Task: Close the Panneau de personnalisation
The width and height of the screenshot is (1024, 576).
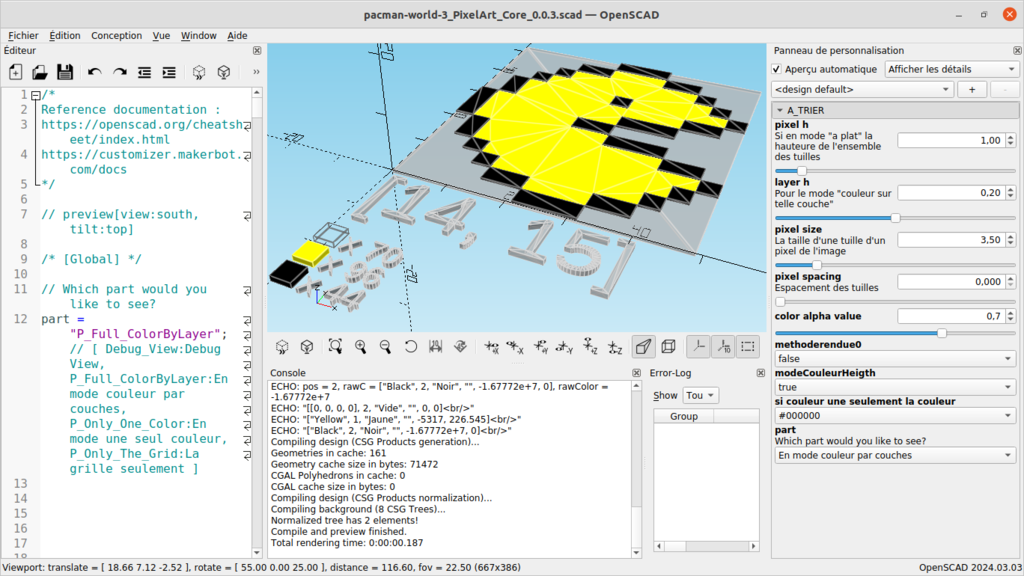Action: click(1017, 50)
